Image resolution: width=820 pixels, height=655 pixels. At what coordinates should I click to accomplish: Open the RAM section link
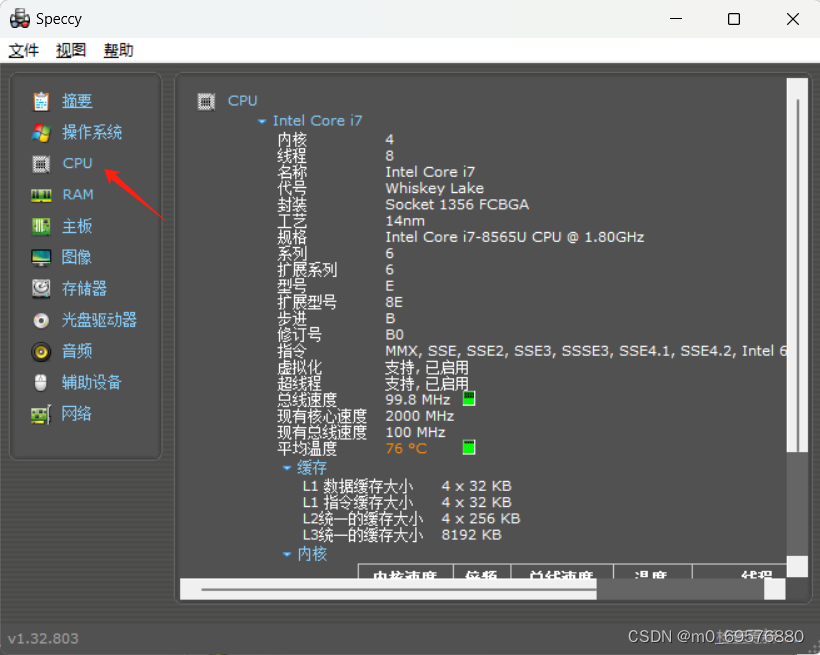pos(78,195)
